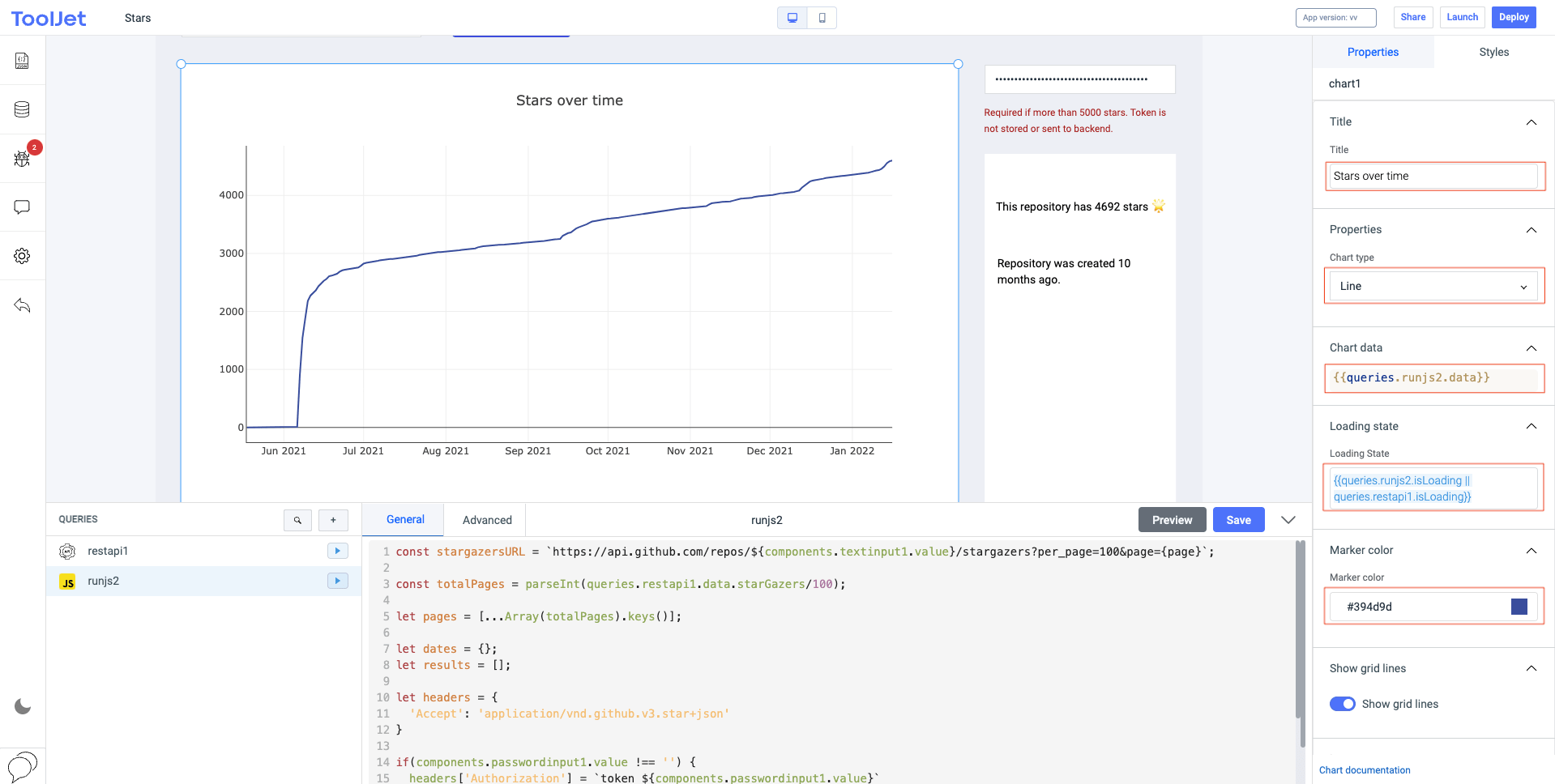This screenshot has height=784, width=1555.
Task: Open the settings gear in left sidebar
Action: tap(22, 256)
